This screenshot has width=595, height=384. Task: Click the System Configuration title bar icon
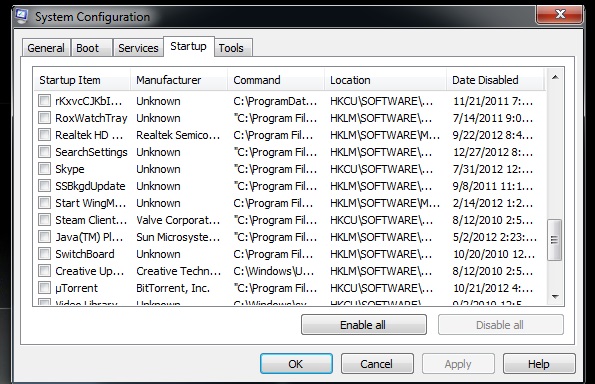click(22, 16)
